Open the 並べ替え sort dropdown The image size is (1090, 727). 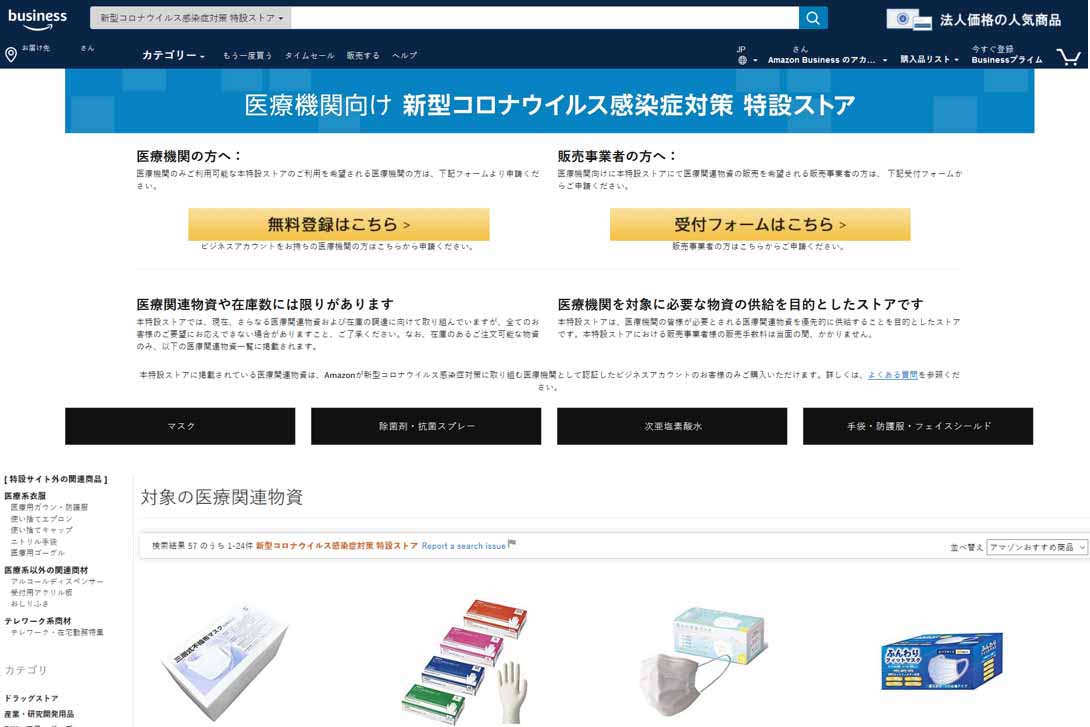click(x=1036, y=547)
